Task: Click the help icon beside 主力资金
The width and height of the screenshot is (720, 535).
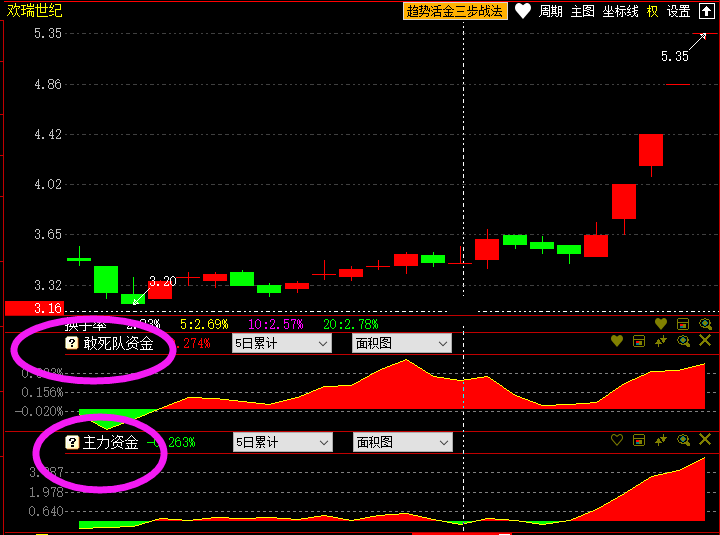Action: point(72,441)
